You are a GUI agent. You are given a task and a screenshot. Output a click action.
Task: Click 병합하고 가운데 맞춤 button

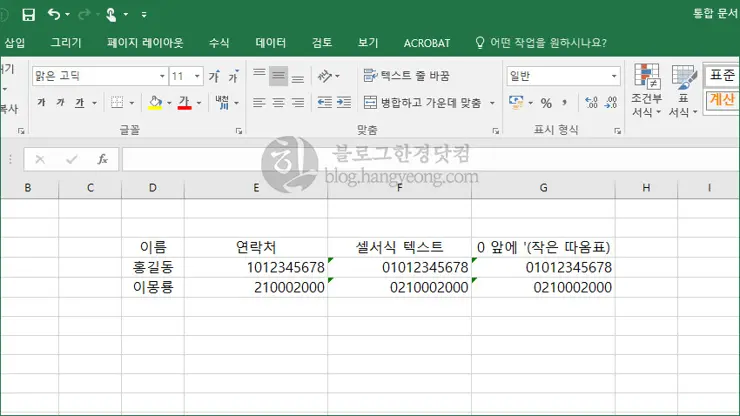click(423, 102)
